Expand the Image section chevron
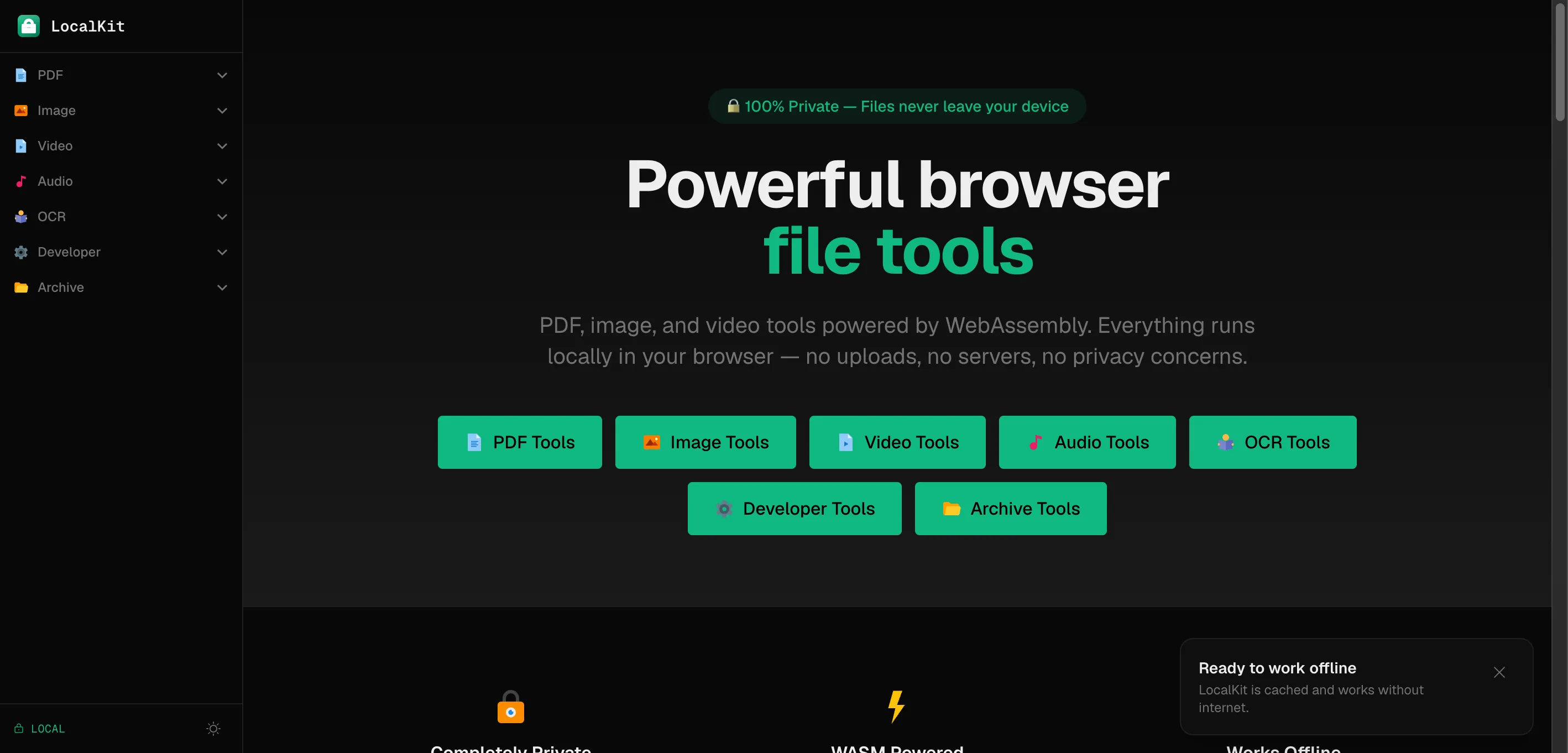This screenshot has width=1568, height=753. tap(222, 110)
